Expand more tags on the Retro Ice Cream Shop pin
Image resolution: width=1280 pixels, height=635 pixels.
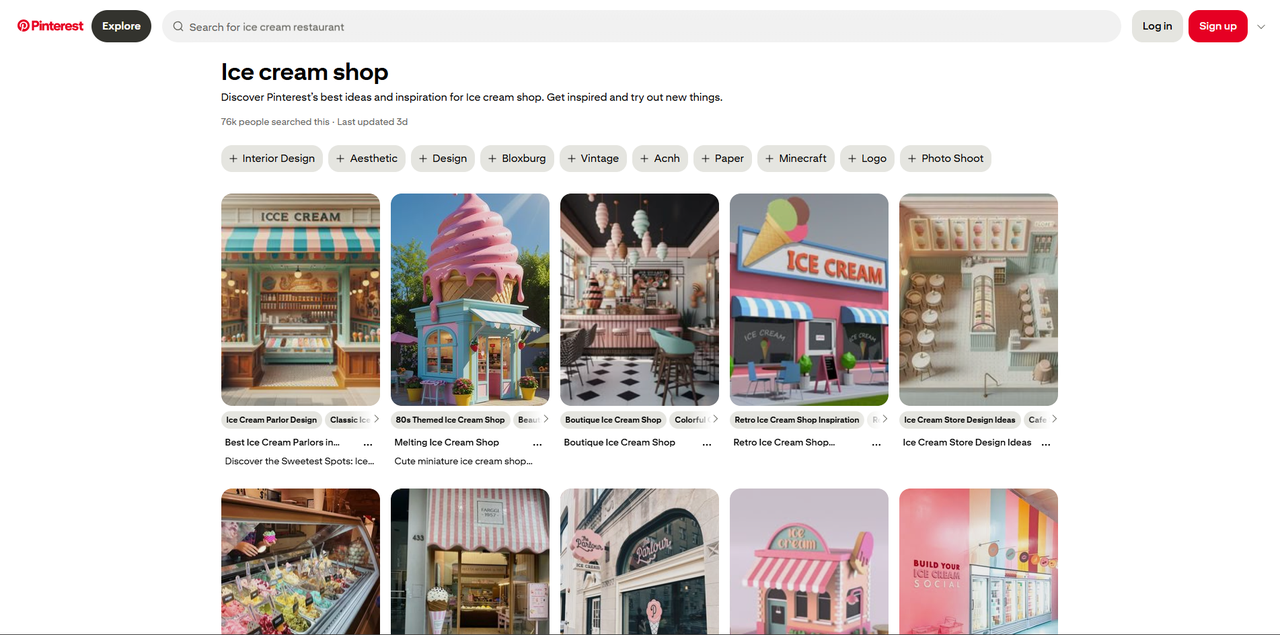pyautogui.click(x=884, y=419)
